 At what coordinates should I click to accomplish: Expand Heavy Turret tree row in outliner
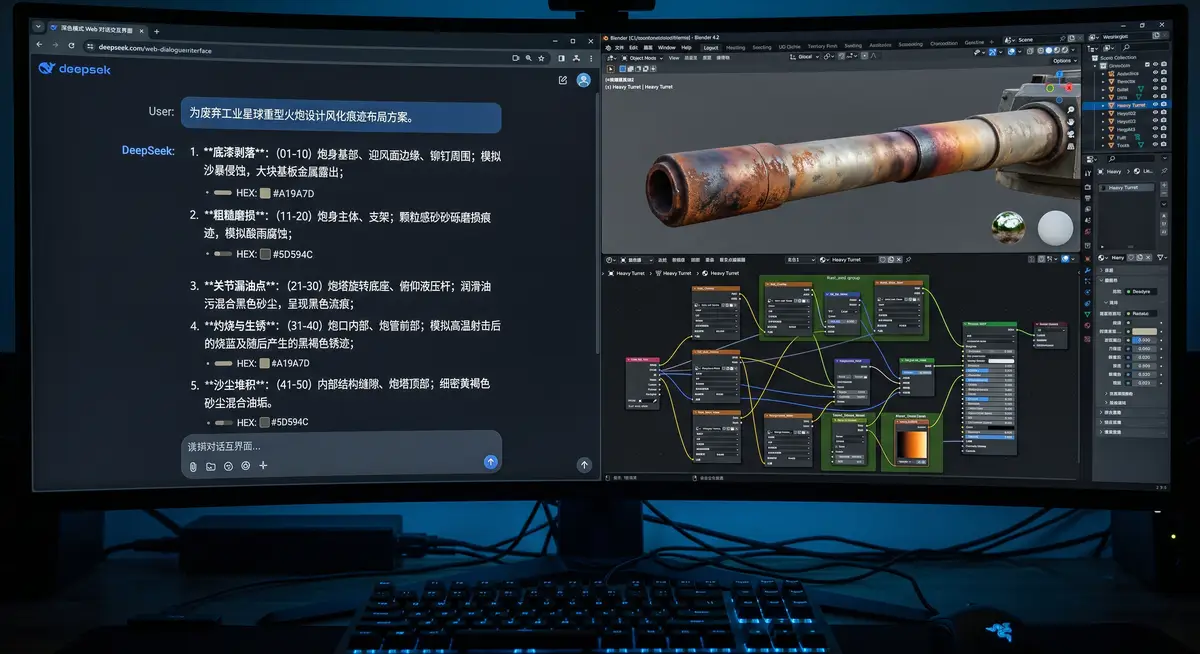click(1102, 105)
